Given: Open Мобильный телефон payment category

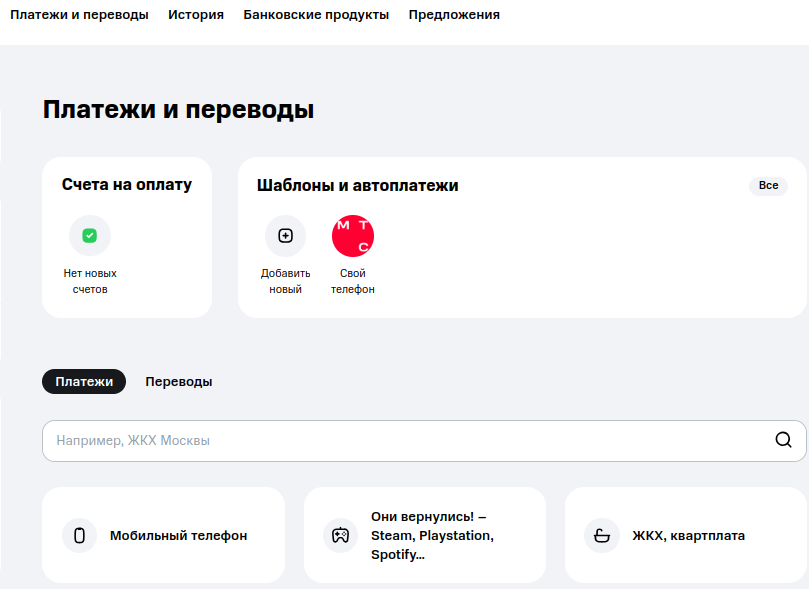Looking at the screenshot, I should 164,535.
